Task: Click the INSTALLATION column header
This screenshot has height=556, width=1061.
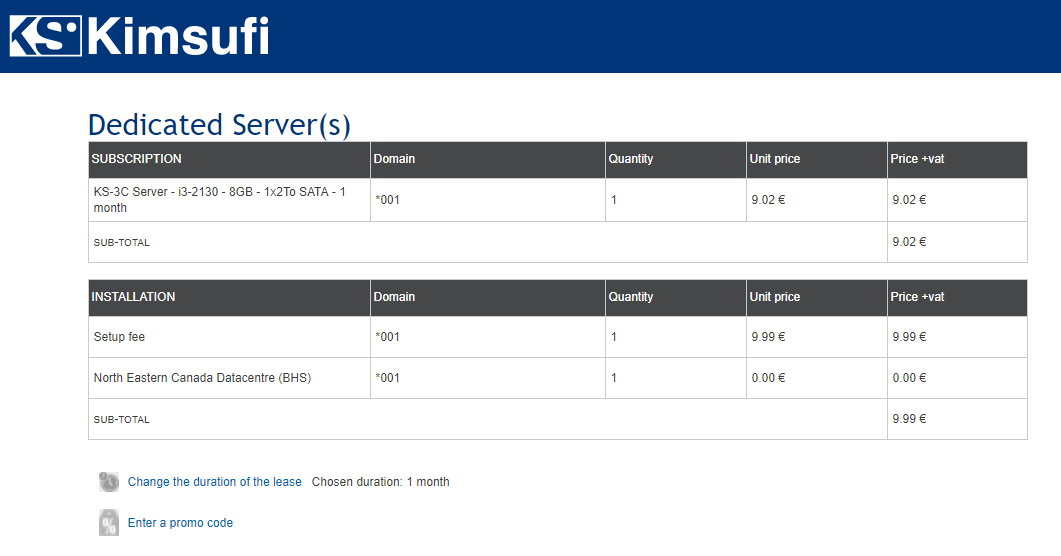Action: [x=133, y=297]
